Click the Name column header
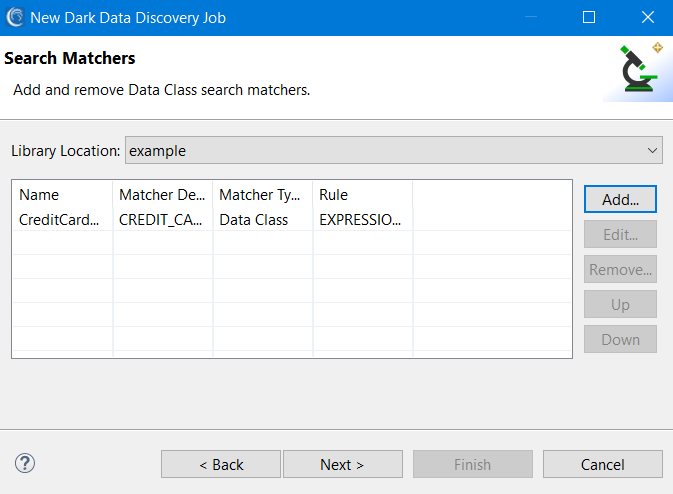The image size is (673, 494). point(62,195)
